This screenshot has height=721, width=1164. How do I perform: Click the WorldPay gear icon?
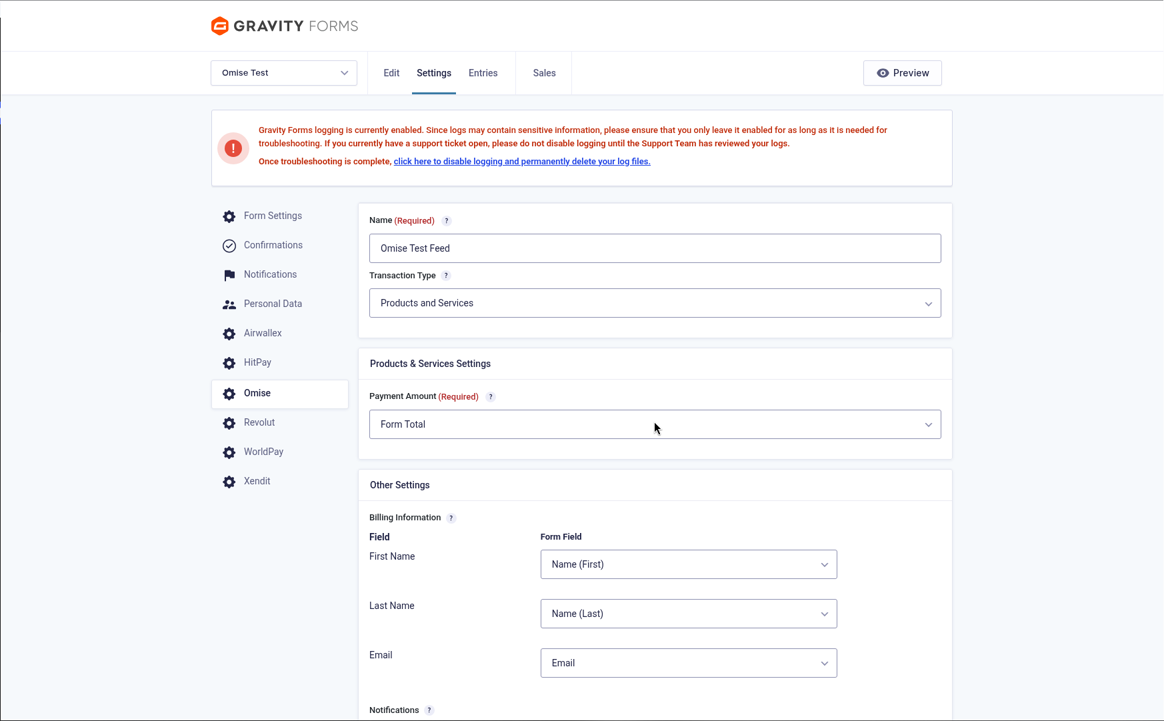click(229, 452)
